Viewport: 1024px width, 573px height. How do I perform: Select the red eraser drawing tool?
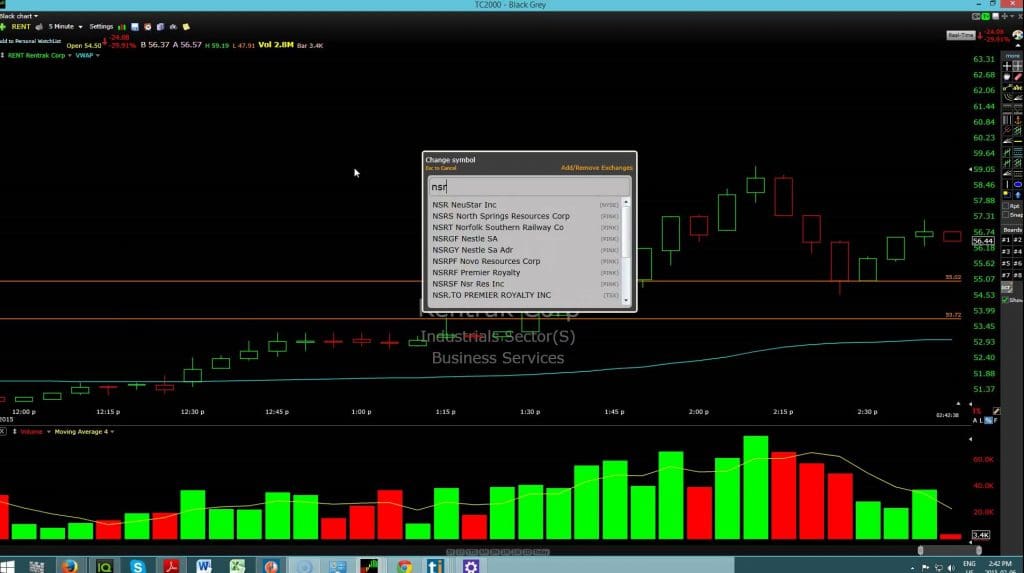(x=1018, y=76)
